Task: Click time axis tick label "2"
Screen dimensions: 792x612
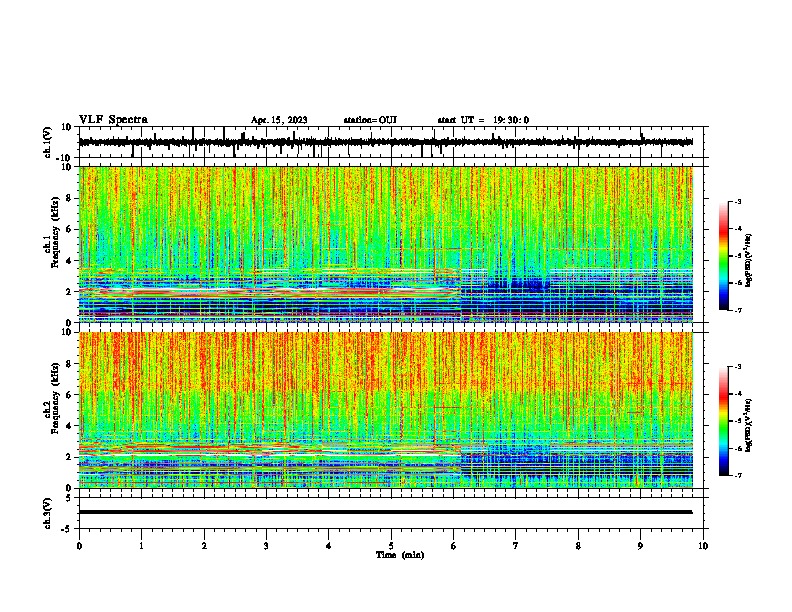Action: (x=204, y=546)
